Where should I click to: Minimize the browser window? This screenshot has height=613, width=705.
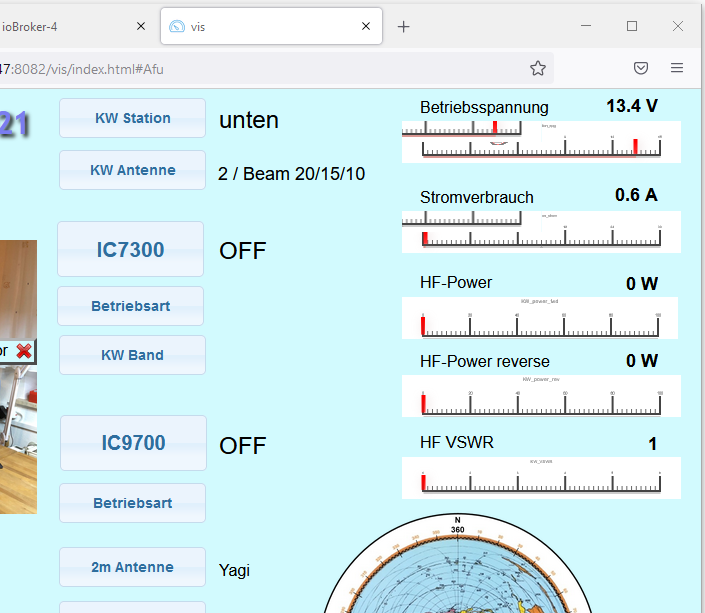[x=586, y=26]
